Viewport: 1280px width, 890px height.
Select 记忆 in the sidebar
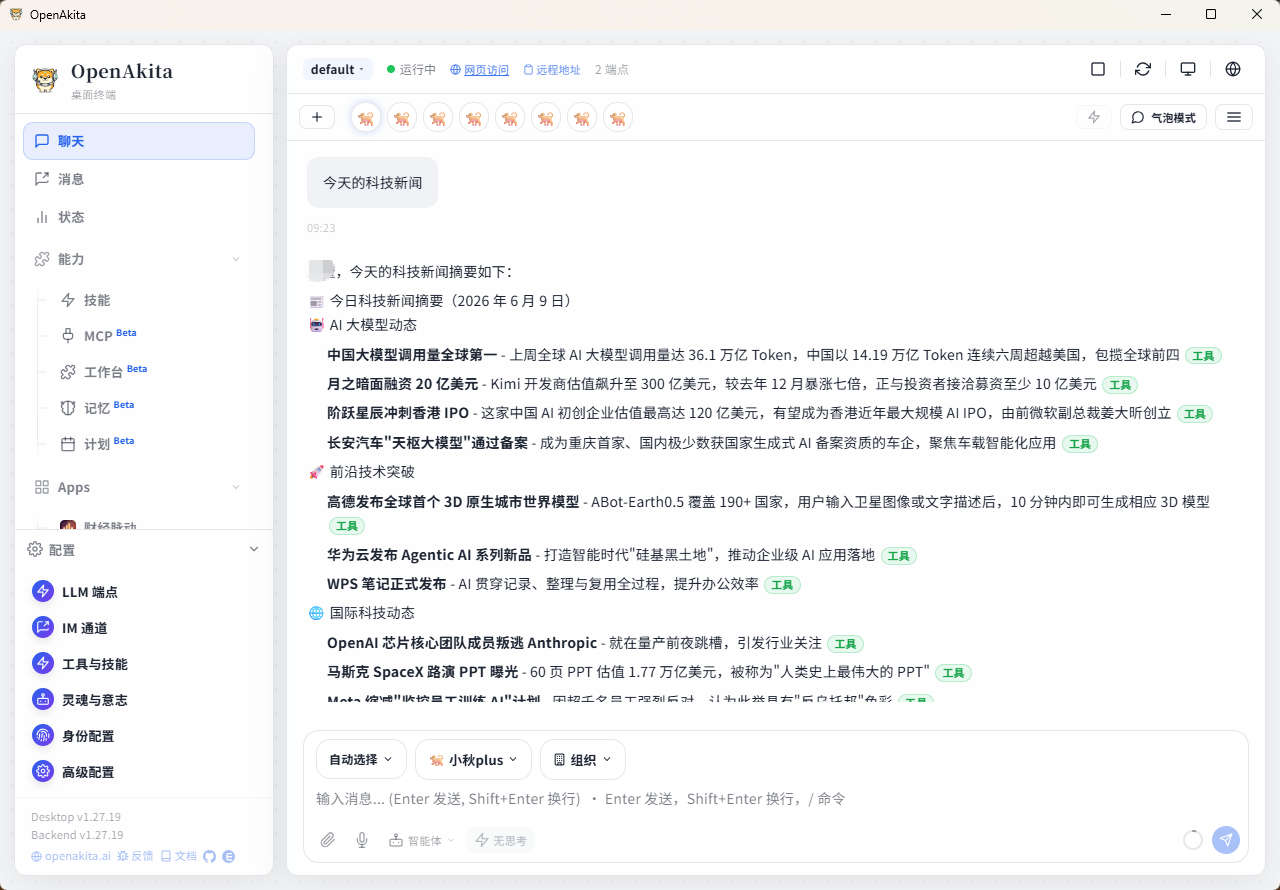click(x=152, y=408)
